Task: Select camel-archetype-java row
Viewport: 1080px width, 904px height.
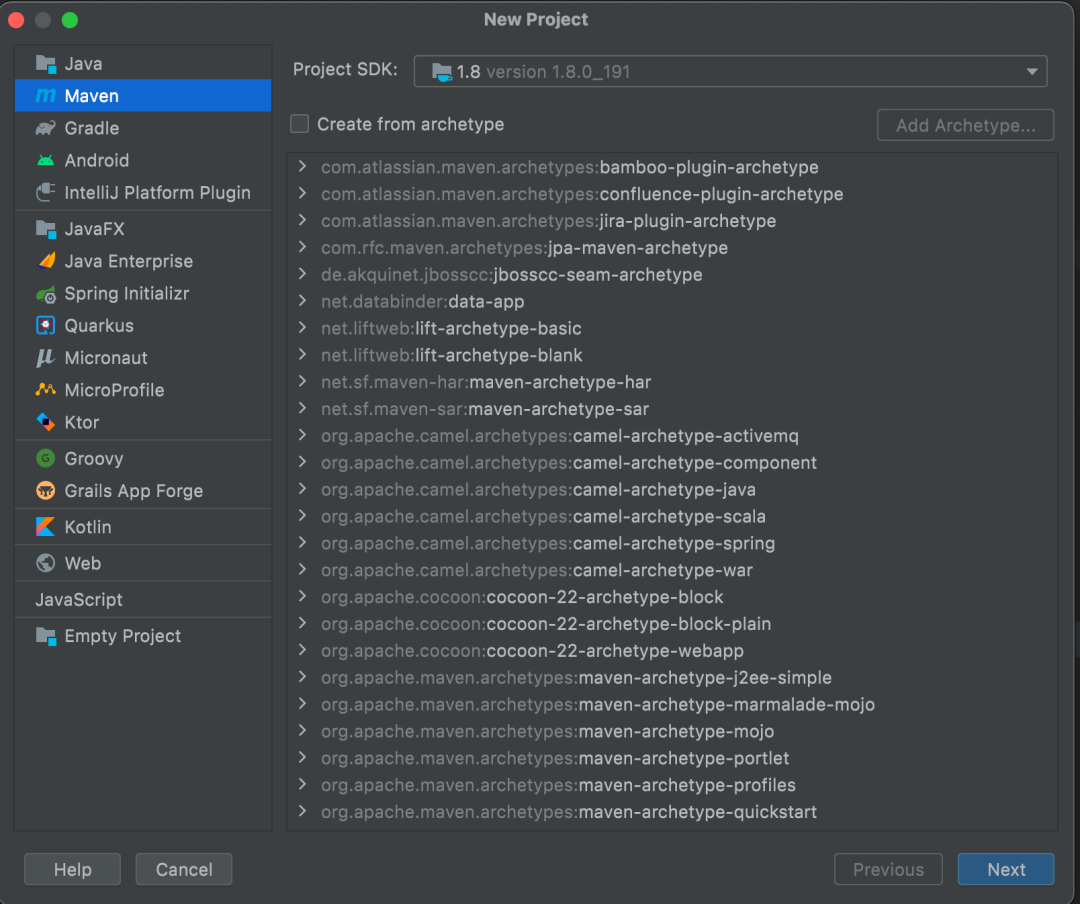Action: point(672,489)
